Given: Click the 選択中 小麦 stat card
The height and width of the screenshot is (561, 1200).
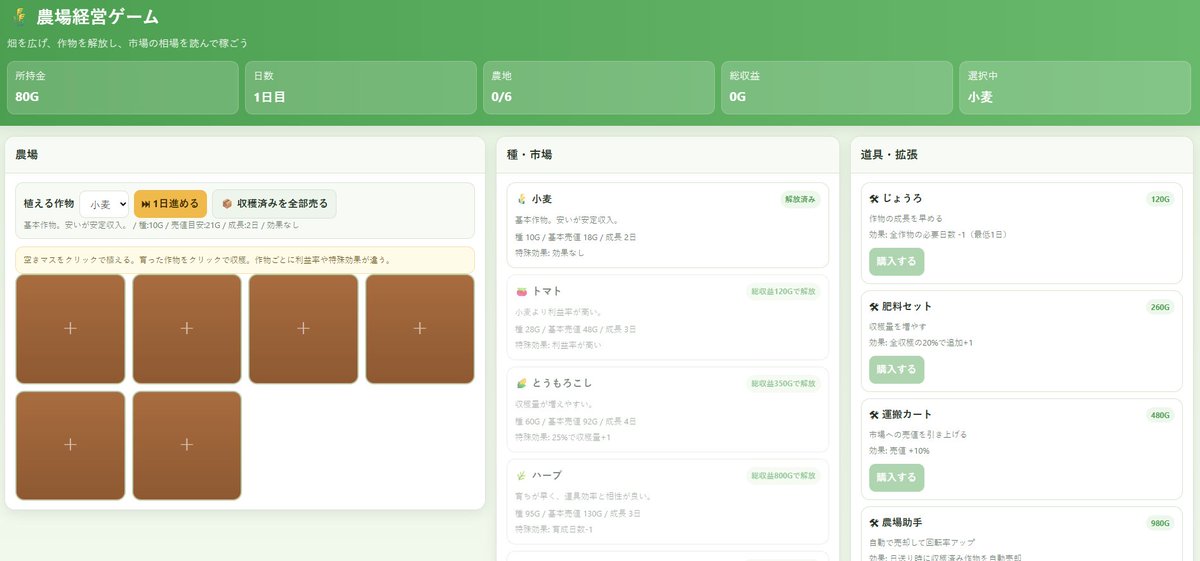Looking at the screenshot, I should point(1075,87).
